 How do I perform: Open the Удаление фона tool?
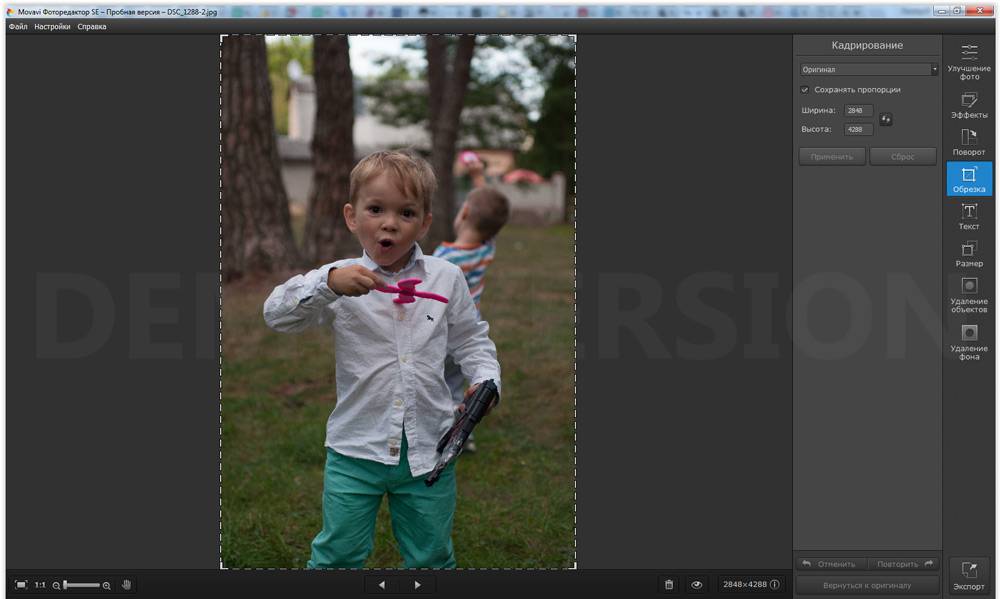[x=969, y=341]
